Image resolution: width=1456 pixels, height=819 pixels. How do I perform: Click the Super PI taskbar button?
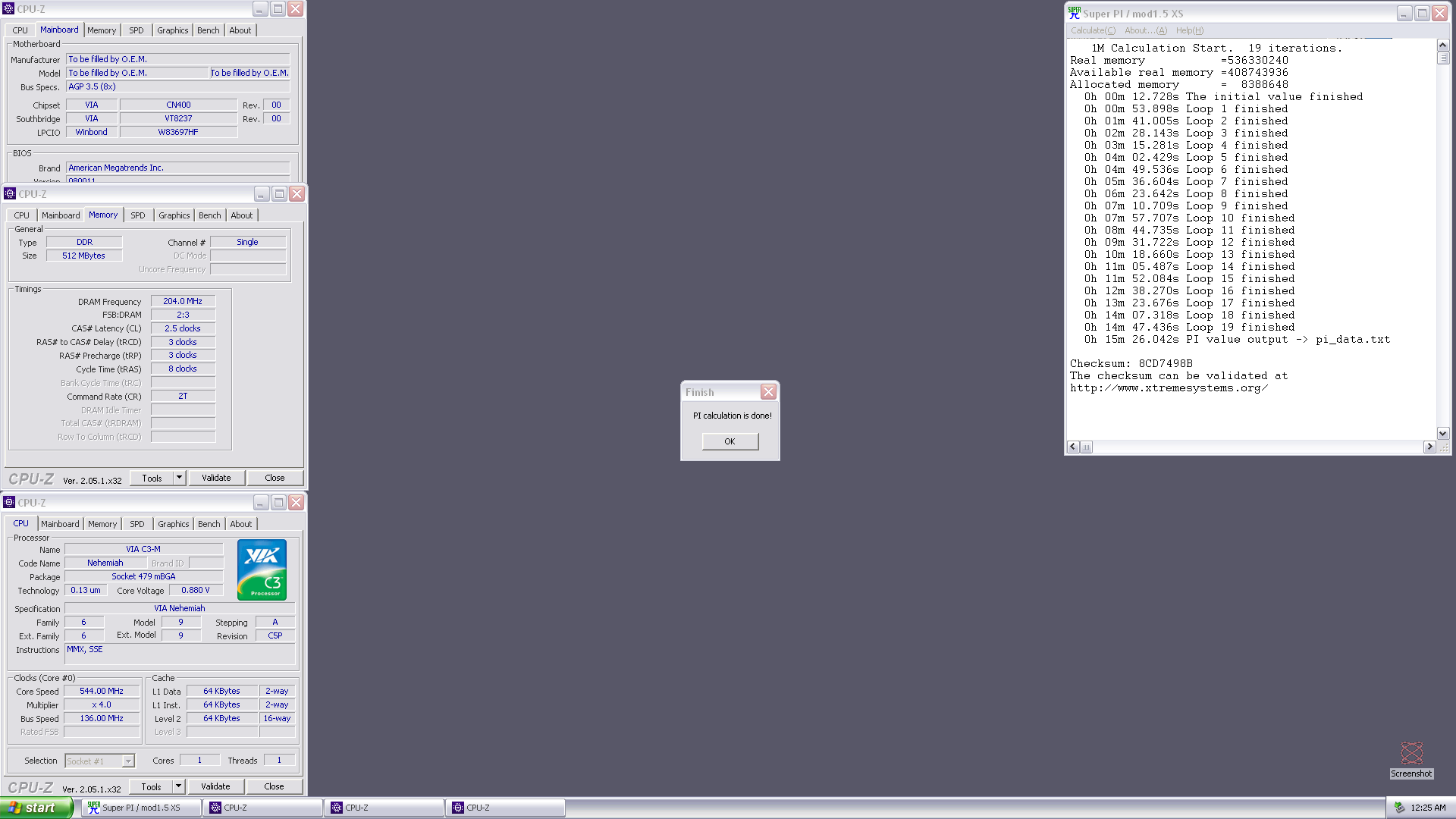click(141, 808)
